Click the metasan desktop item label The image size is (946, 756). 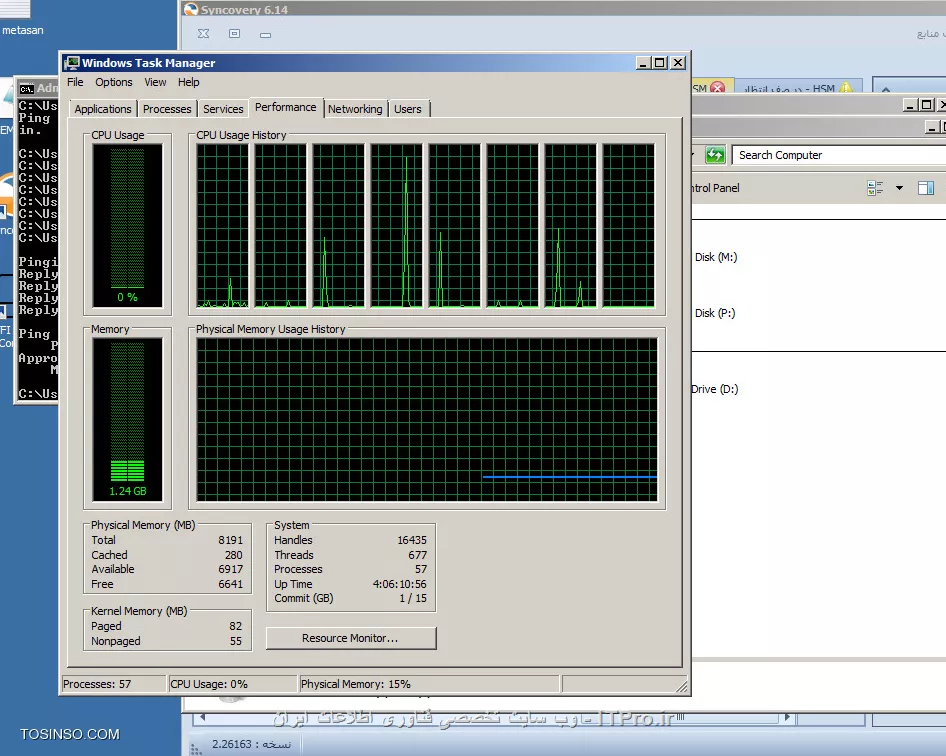[23, 30]
